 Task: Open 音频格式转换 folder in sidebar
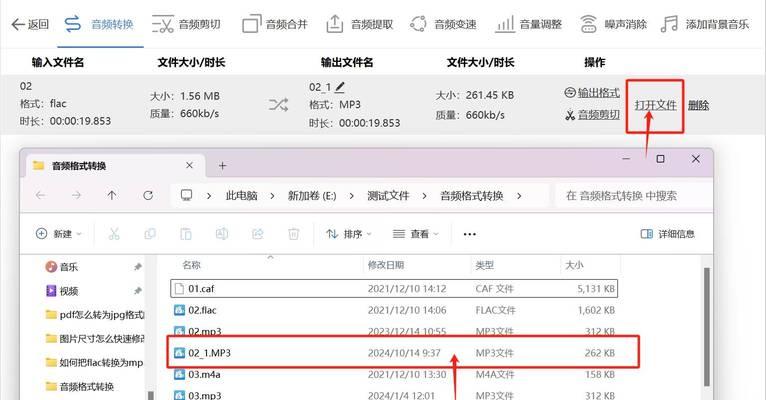point(80,386)
